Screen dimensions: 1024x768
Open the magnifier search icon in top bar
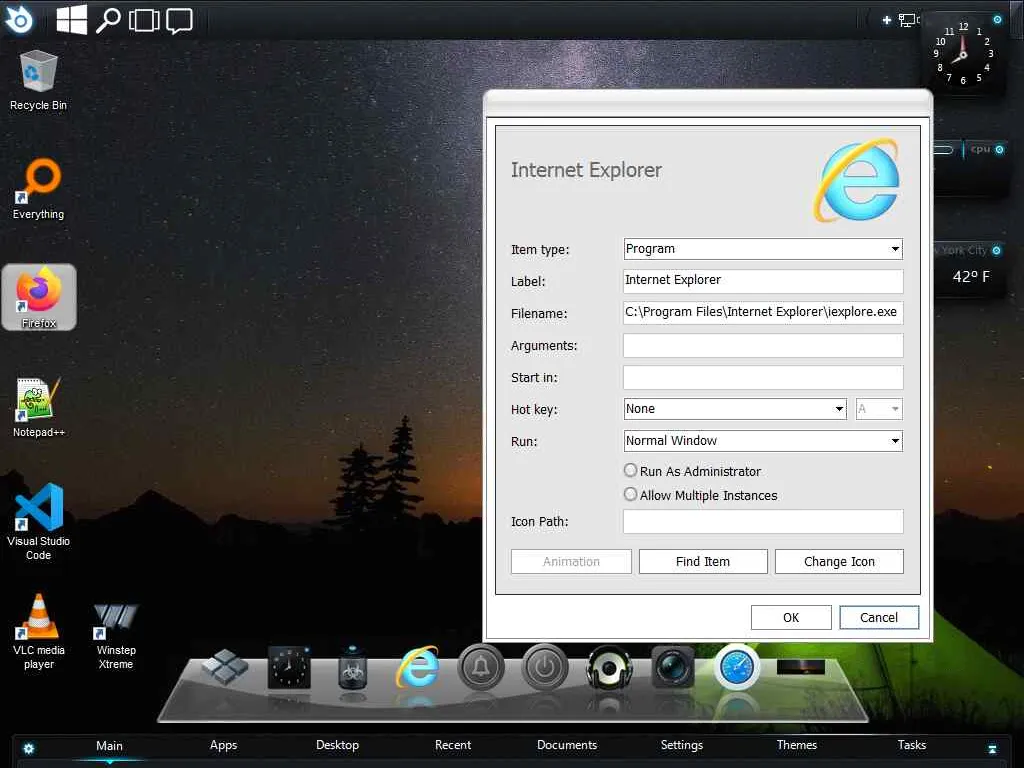[108, 20]
